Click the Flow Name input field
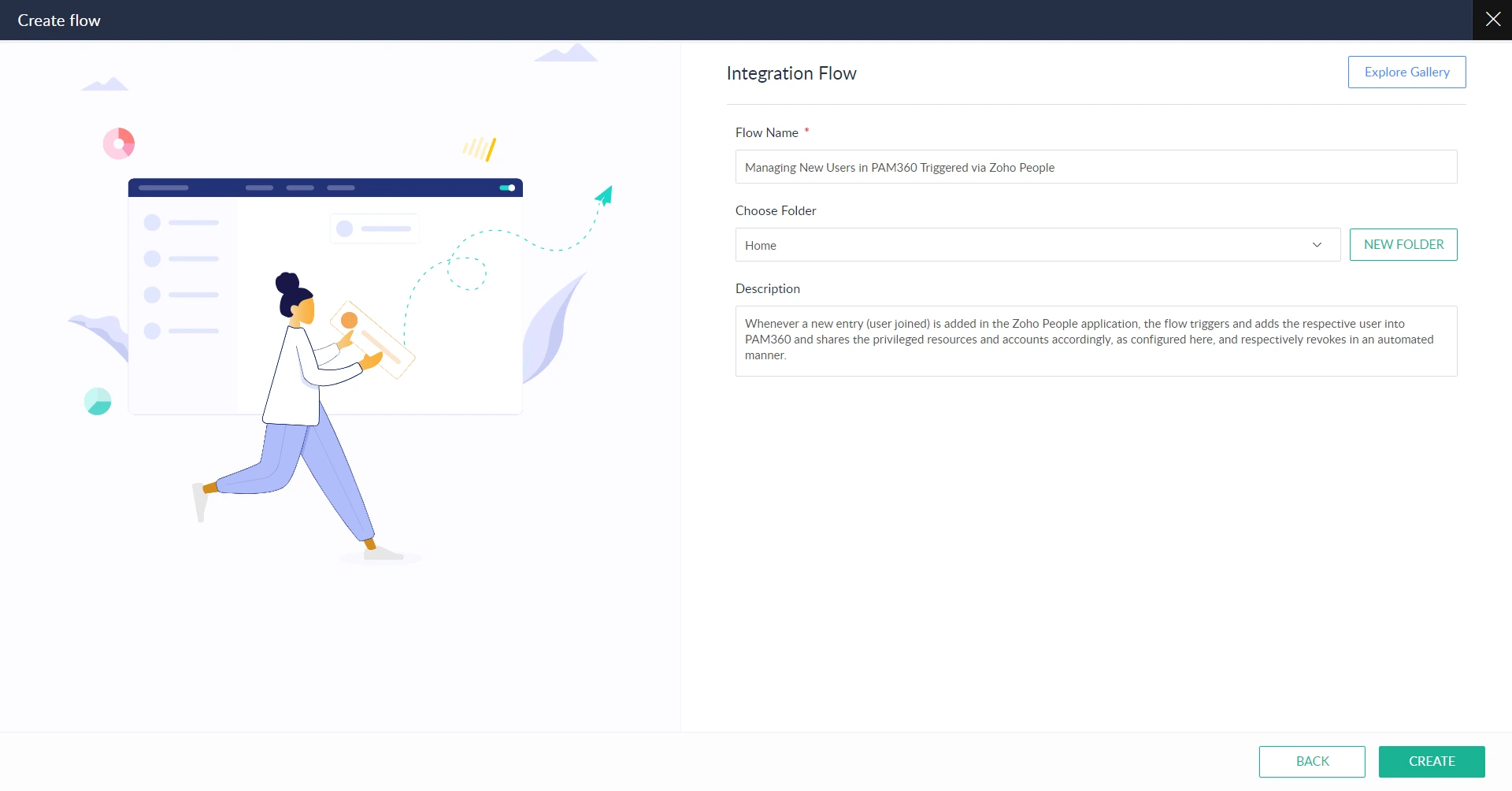This screenshot has width=1512, height=791. tap(1096, 167)
